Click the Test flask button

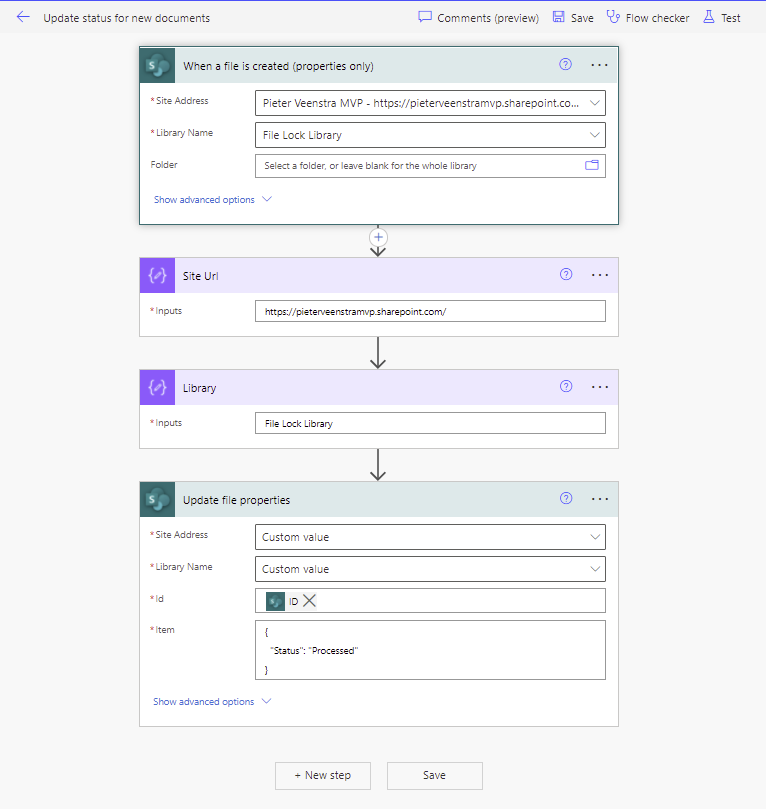pyautogui.click(x=722, y=18)
